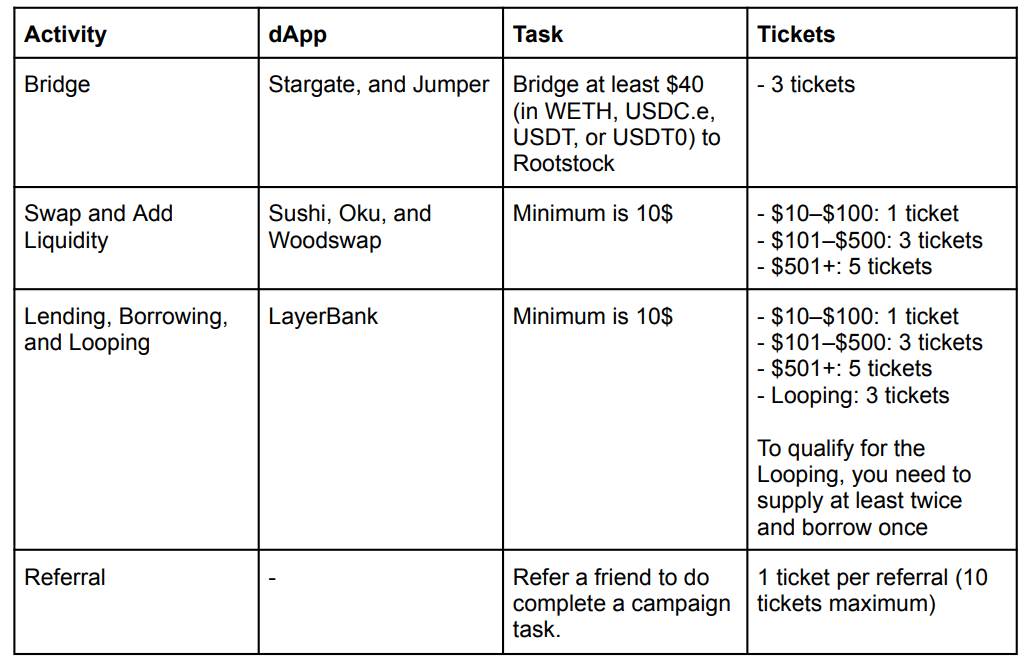Select the Swap and Add Liquidity cell
The width and height of the screenshot is (1033, 665).
tap(136, 238)
